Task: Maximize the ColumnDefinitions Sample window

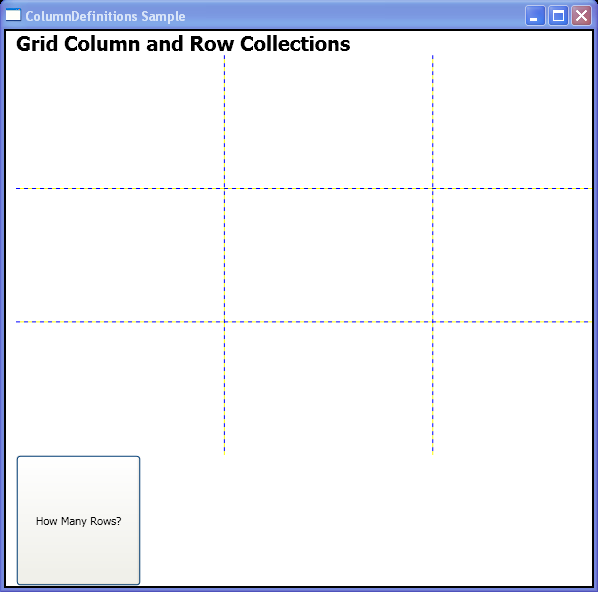Action: click(558, 16)
